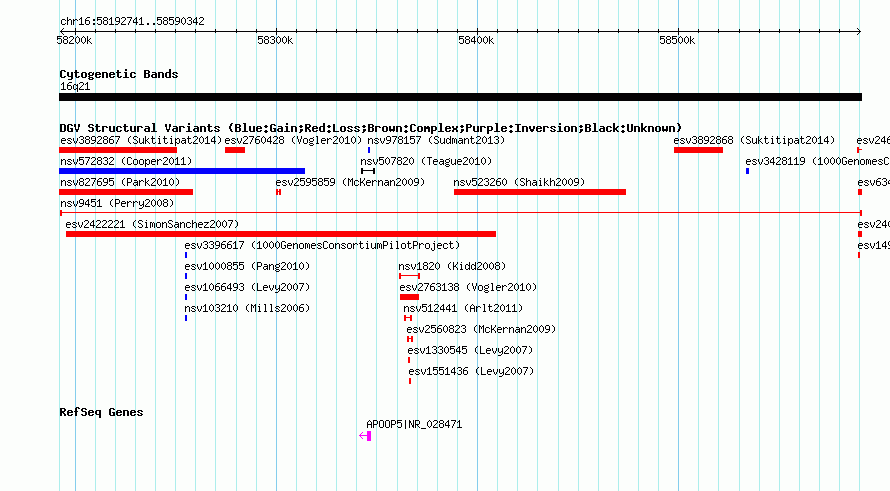Image resolution: width=890 pixels, height=491 pixels.
Task: Select the nsv827695 (Park2010) red bar
Action: 126,192
